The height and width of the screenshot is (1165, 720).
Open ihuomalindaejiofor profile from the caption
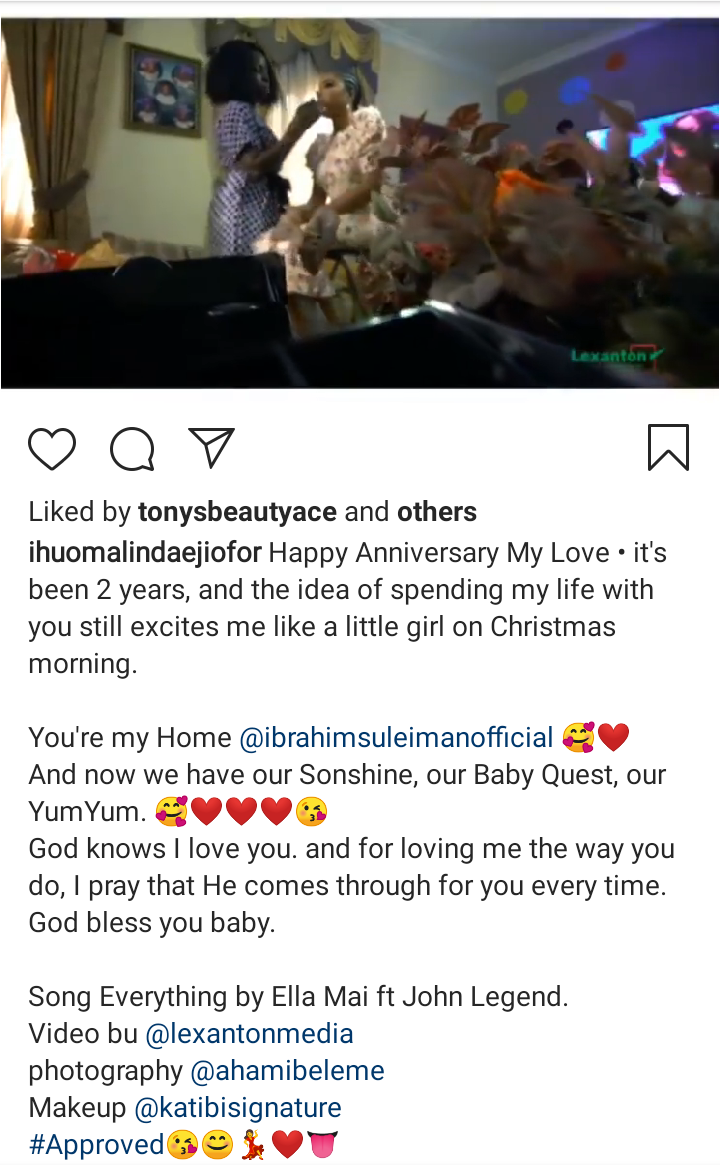pos(145,553)
